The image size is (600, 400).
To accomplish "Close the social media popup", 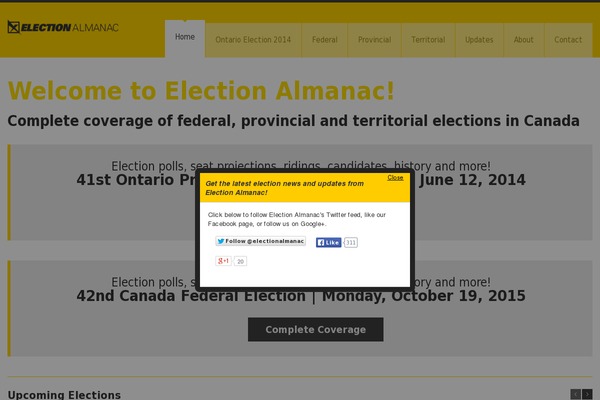I will (395, 178).
